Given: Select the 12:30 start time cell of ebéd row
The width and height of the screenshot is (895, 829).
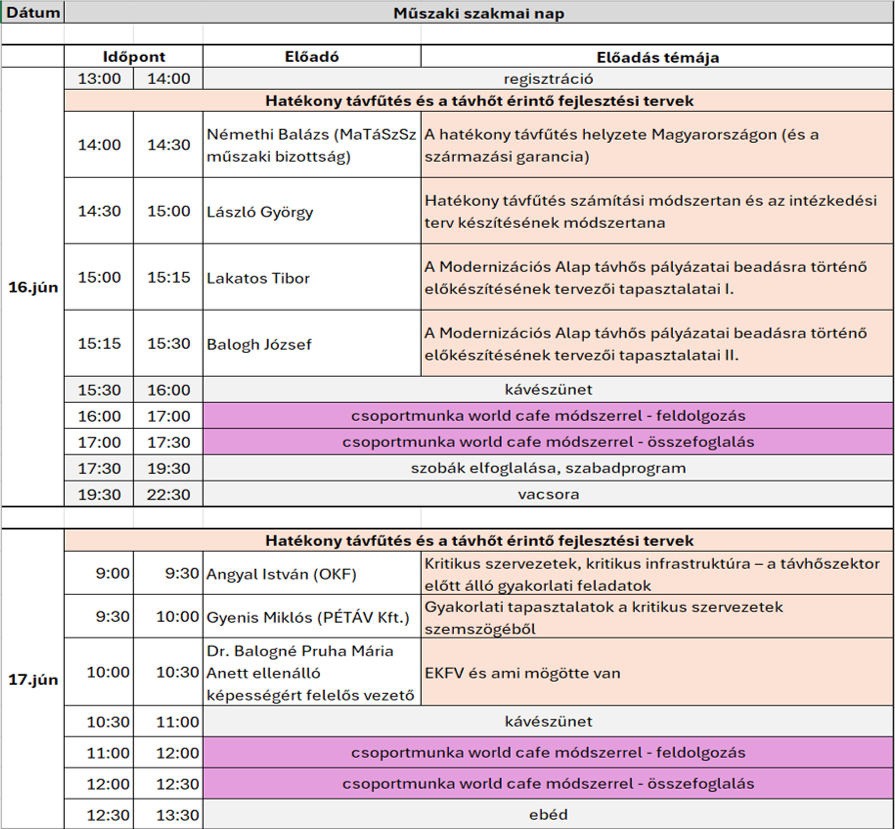Looking at the screenshot, I should pos(99,814).
